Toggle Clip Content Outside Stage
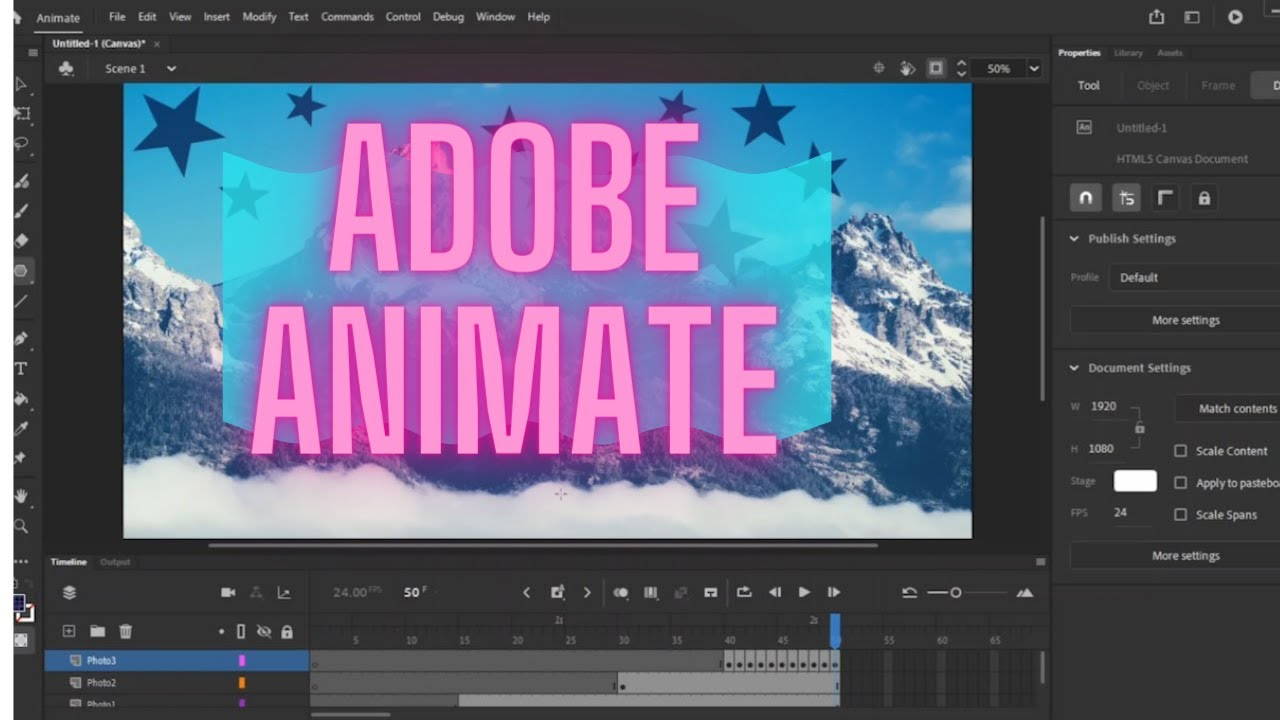Image resolution: width=1280 pixels, height=720 pixels. 936,68
